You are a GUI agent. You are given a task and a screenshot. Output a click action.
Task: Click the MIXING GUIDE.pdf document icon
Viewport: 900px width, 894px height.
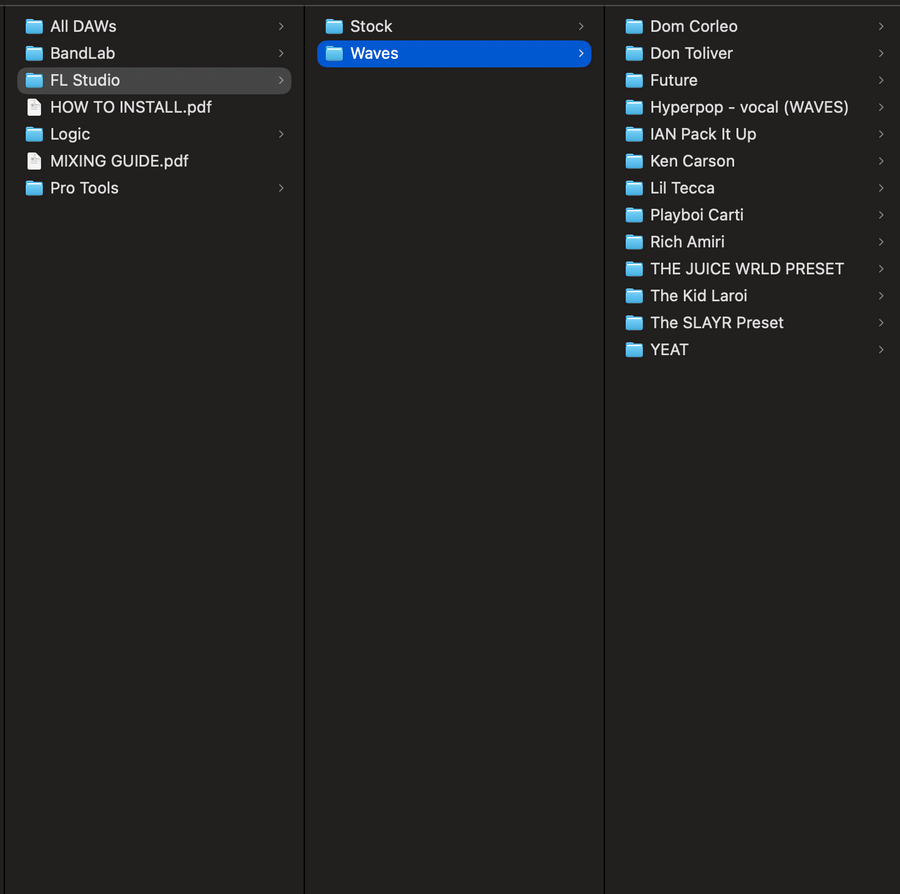tap(34, 161)
